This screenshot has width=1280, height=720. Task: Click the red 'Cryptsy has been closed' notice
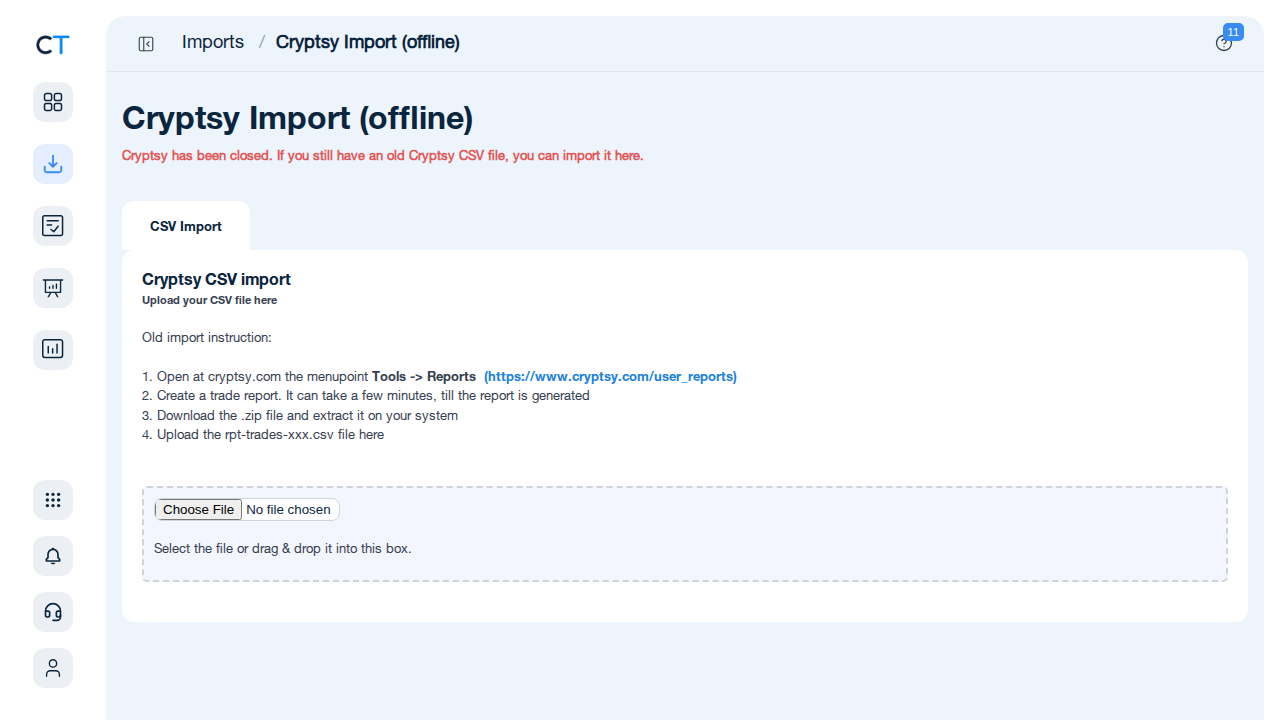point(382,156)
